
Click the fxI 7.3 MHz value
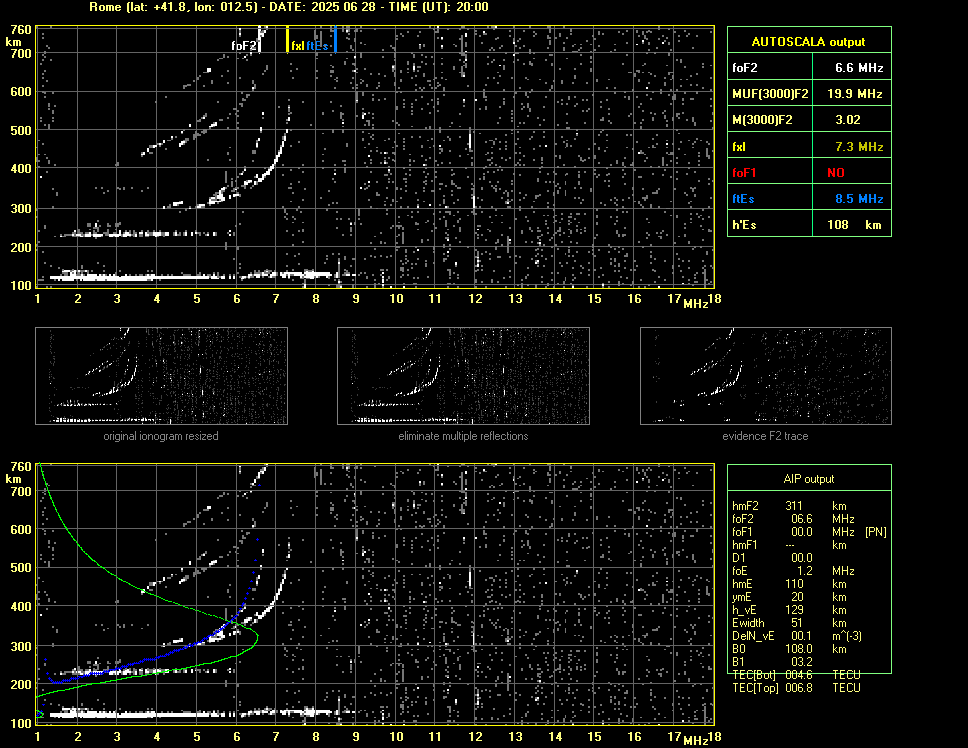pyautogui.click(x=859, y=147)
